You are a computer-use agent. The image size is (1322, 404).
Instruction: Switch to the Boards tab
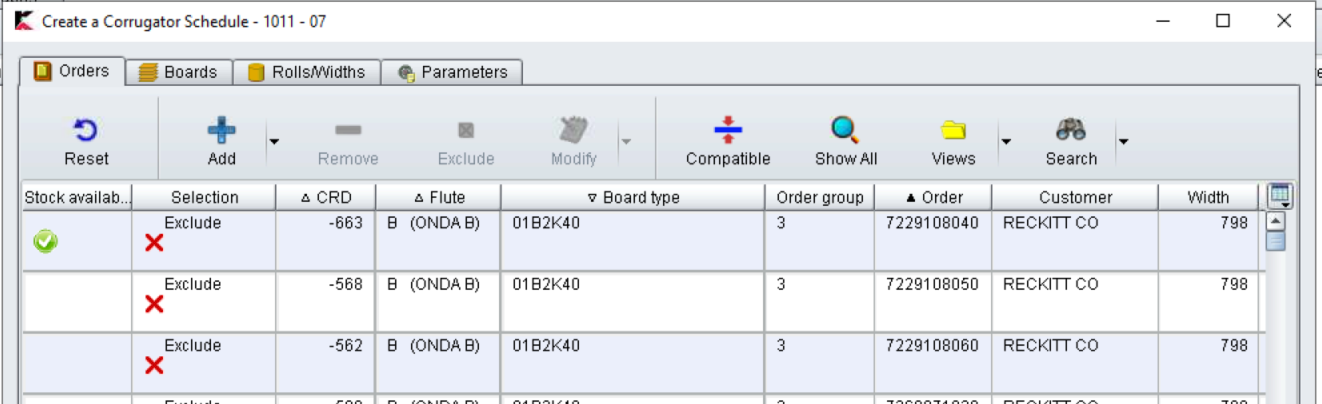(x=178, y=72)
